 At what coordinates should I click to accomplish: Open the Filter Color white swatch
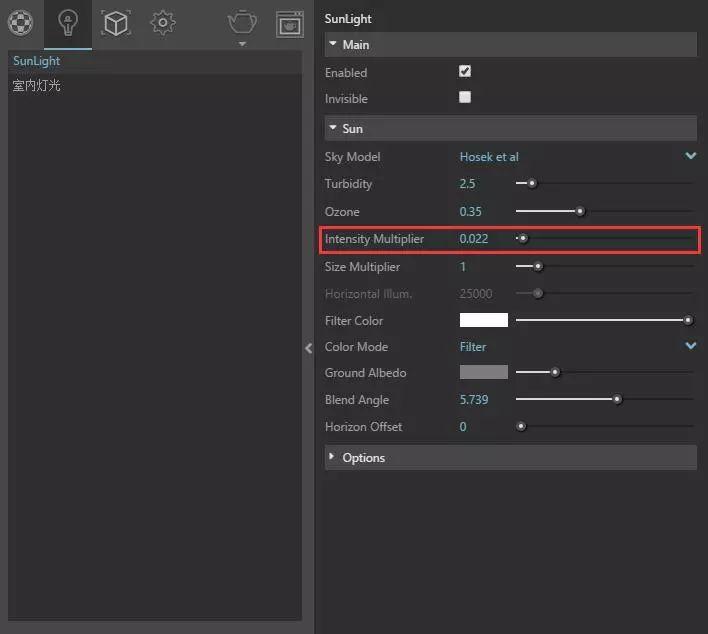coord(484,320)
